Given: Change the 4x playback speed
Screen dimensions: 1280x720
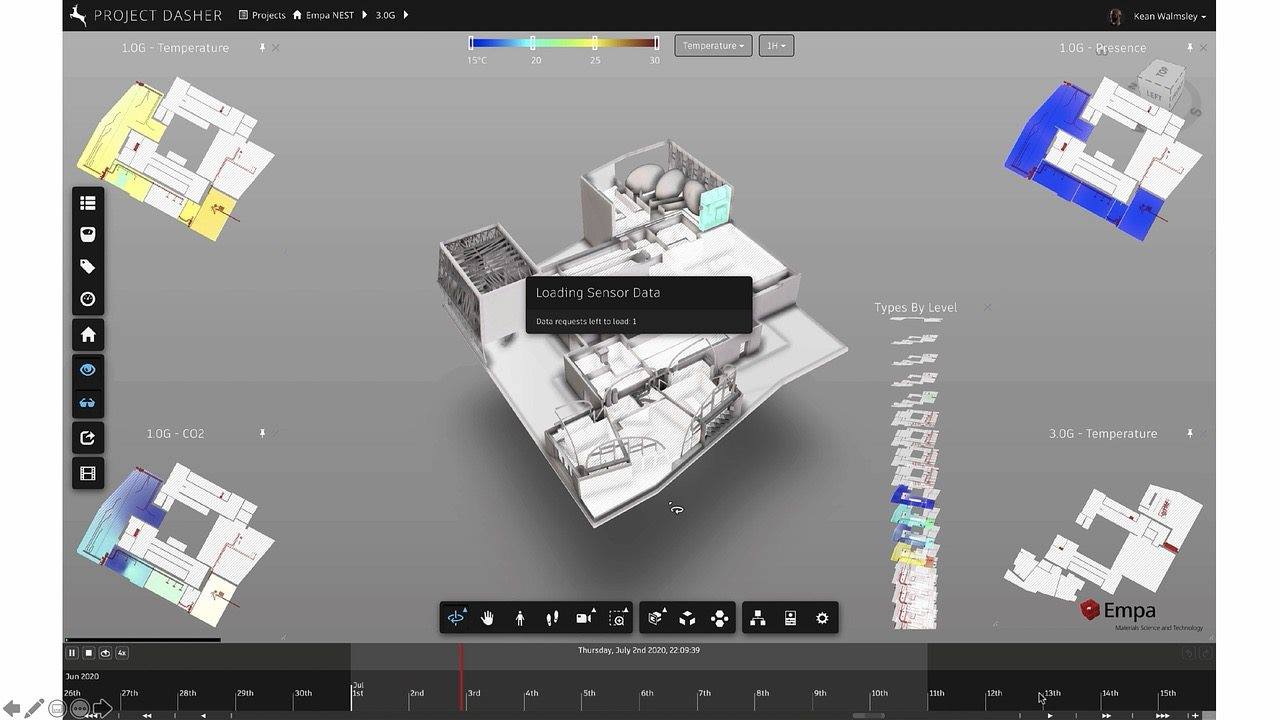Looking at the screenshot, I should point(122,653).
